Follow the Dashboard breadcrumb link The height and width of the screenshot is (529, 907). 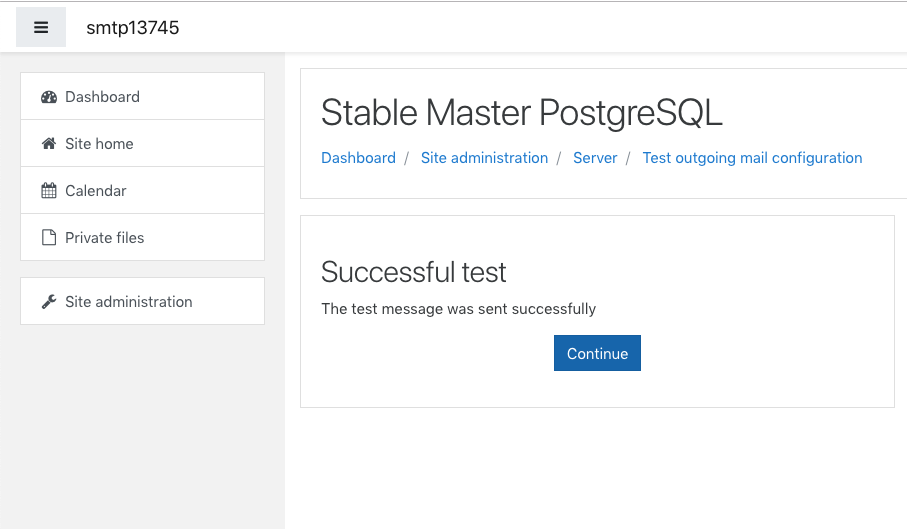(358, 158)
